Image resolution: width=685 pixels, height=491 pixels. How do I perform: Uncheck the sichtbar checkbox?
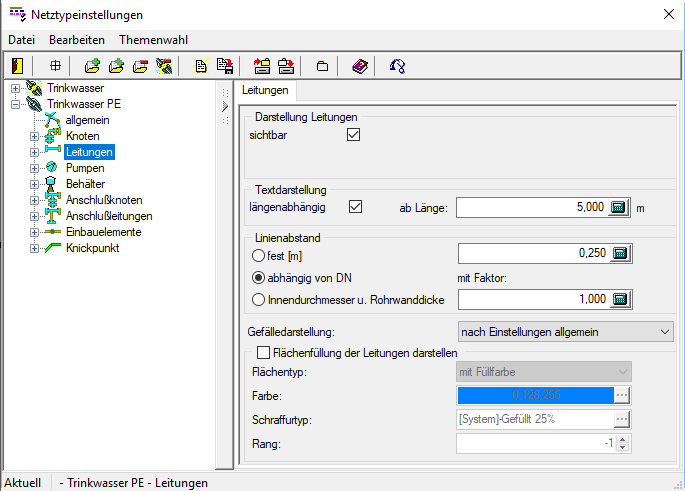(x=353, y=135)
